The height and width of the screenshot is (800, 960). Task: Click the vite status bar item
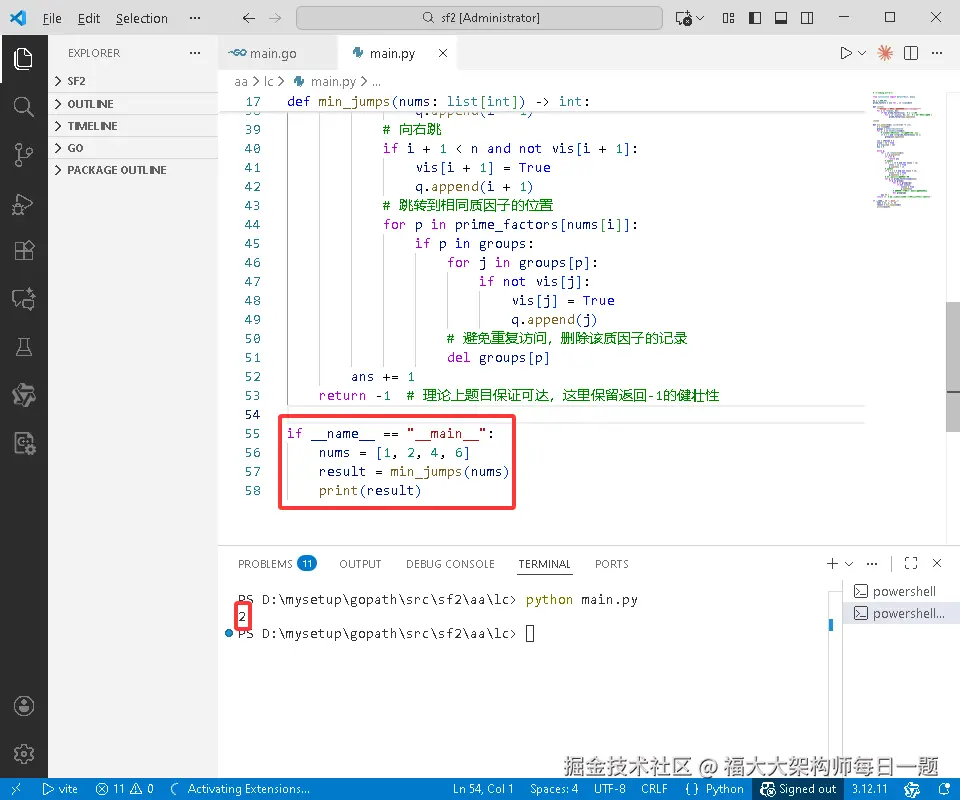click(60, 789)
